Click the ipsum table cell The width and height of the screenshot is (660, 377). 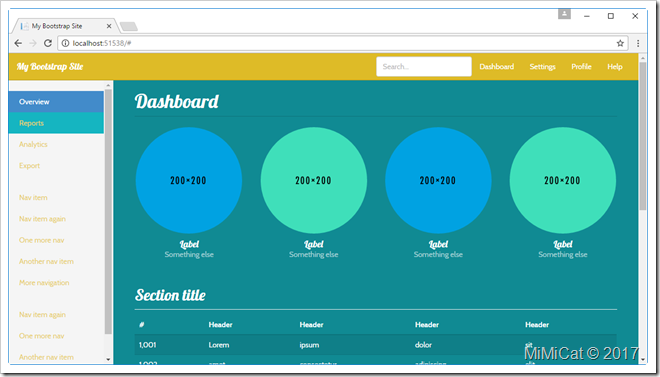tap(309, 345)
